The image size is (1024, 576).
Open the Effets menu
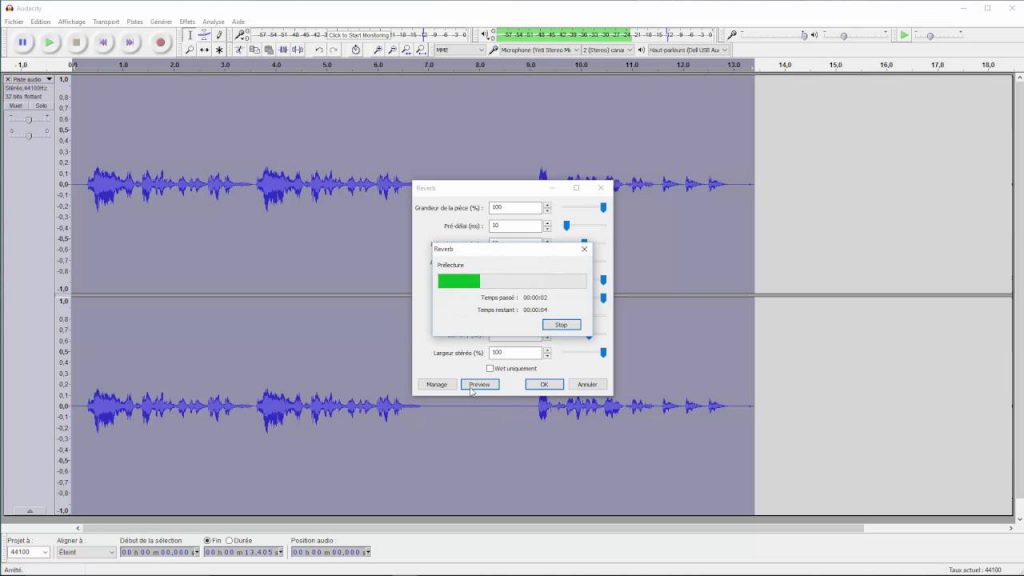pyautogui.click(x=187, y=22)
